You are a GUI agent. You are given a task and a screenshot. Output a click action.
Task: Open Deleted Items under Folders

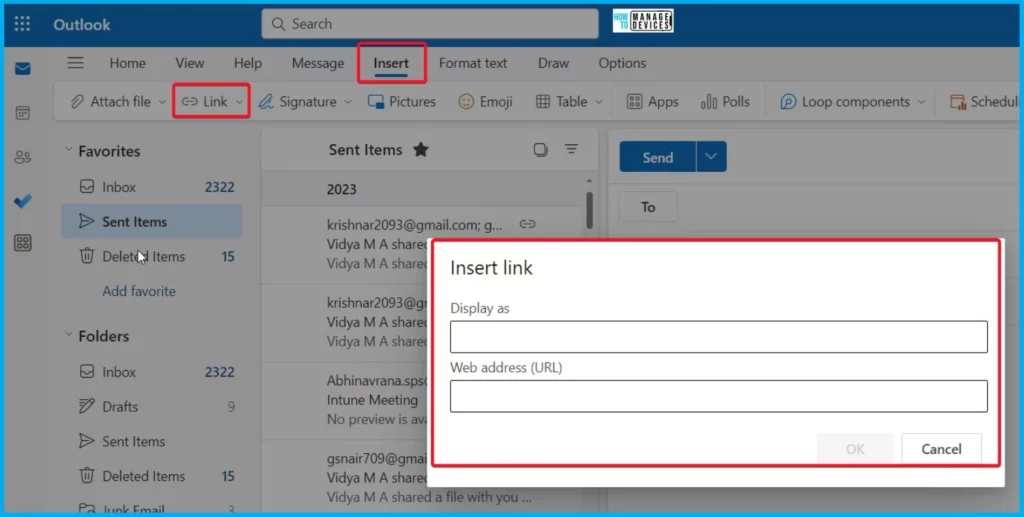[x=152, y=476]
